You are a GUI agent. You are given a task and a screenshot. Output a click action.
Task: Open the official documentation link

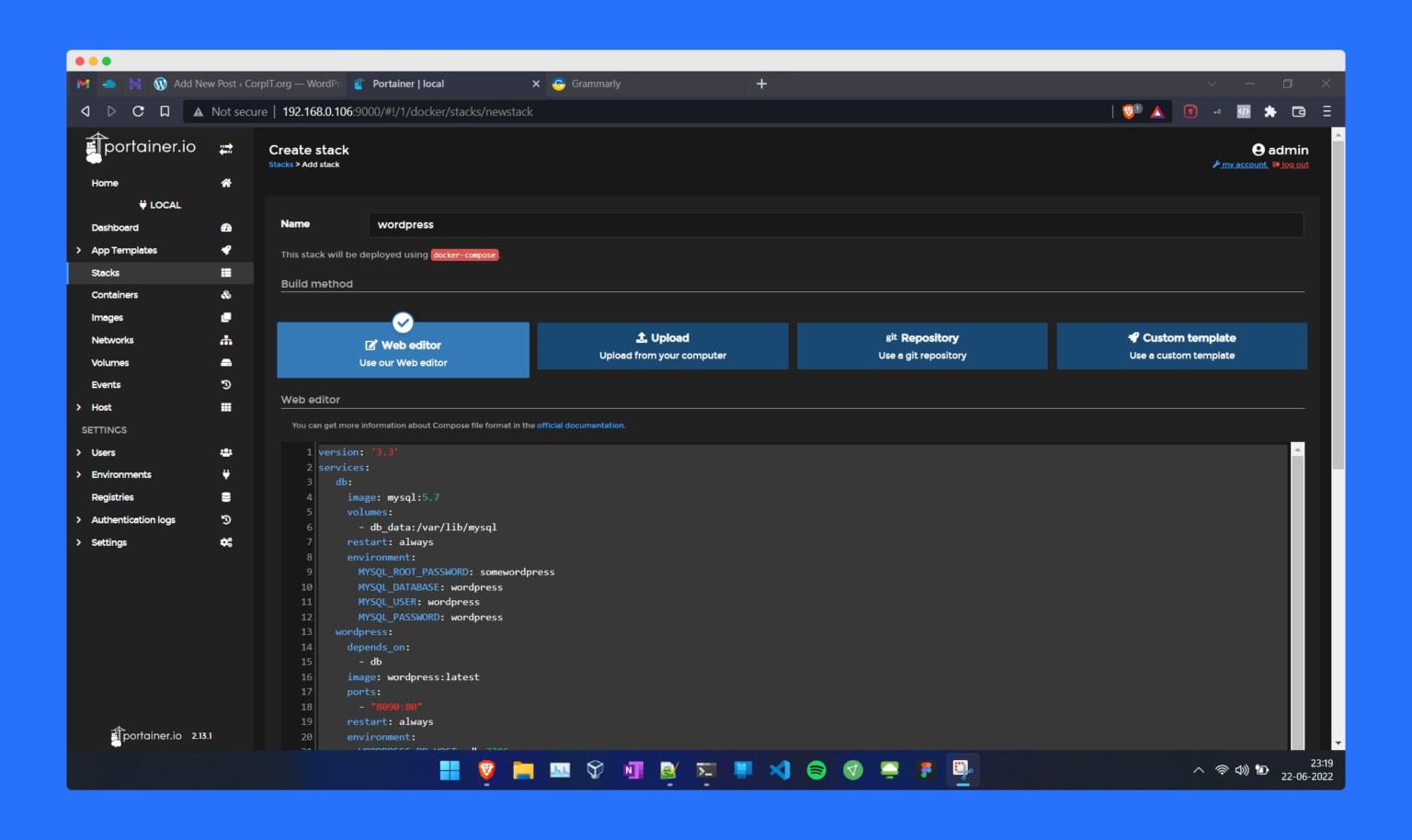(580, 425)
